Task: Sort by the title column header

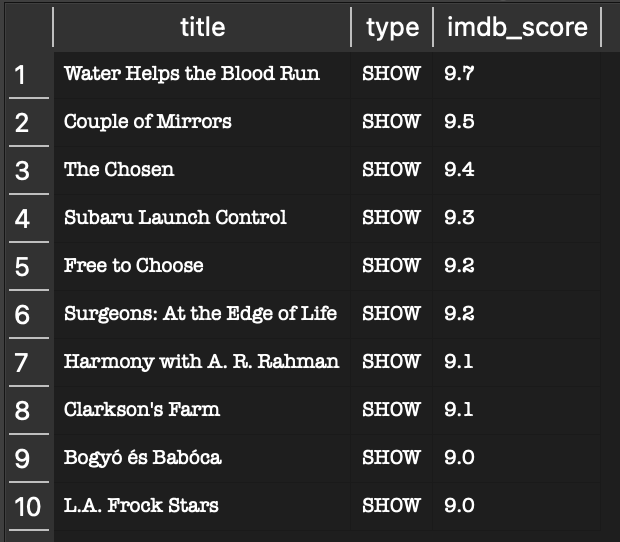Action: (202, 27)
